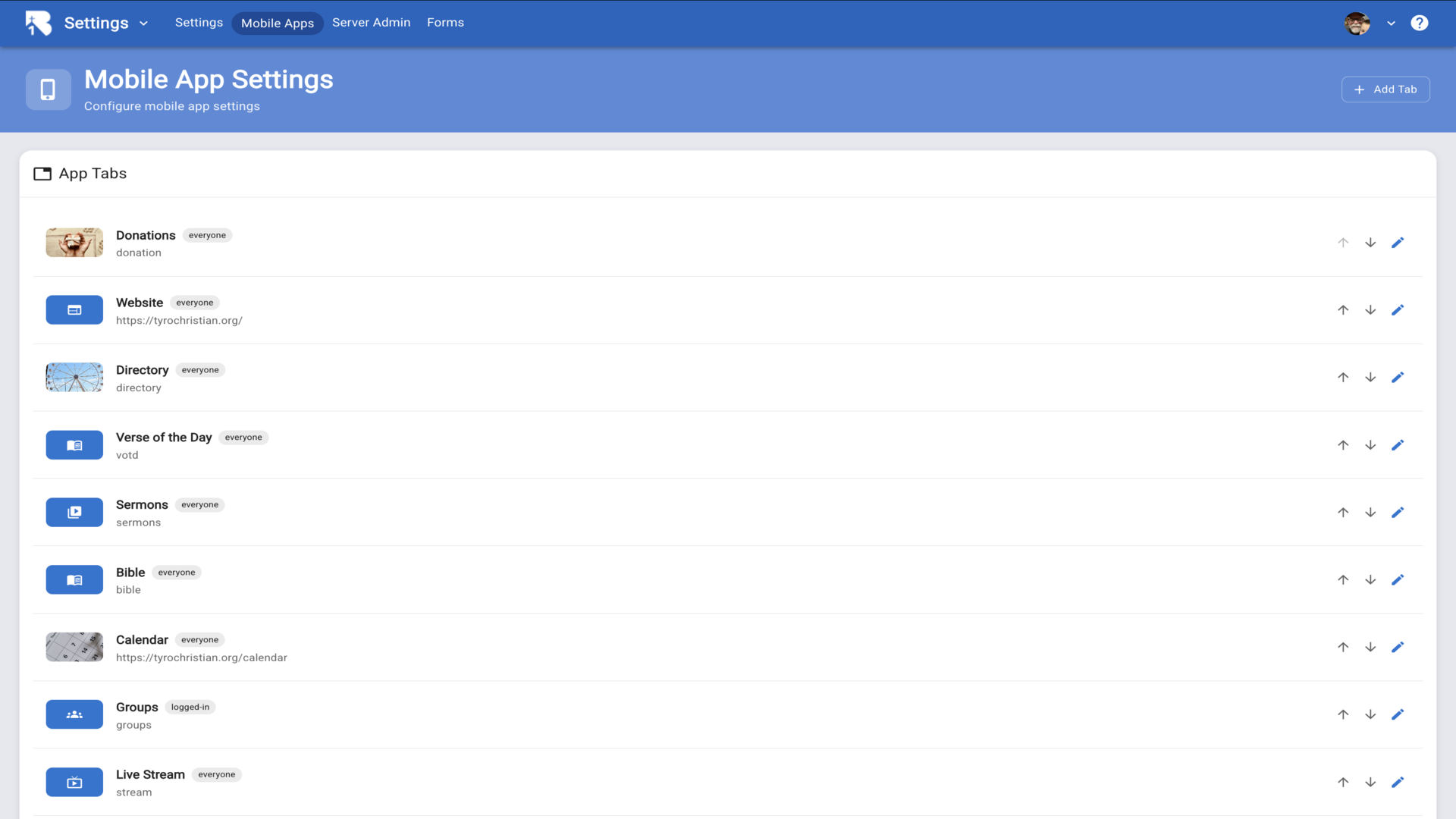The image size is (1456, 819).
Task: Click the Add Tab button
Action: pyautogui.click(x=1385, y=89)
